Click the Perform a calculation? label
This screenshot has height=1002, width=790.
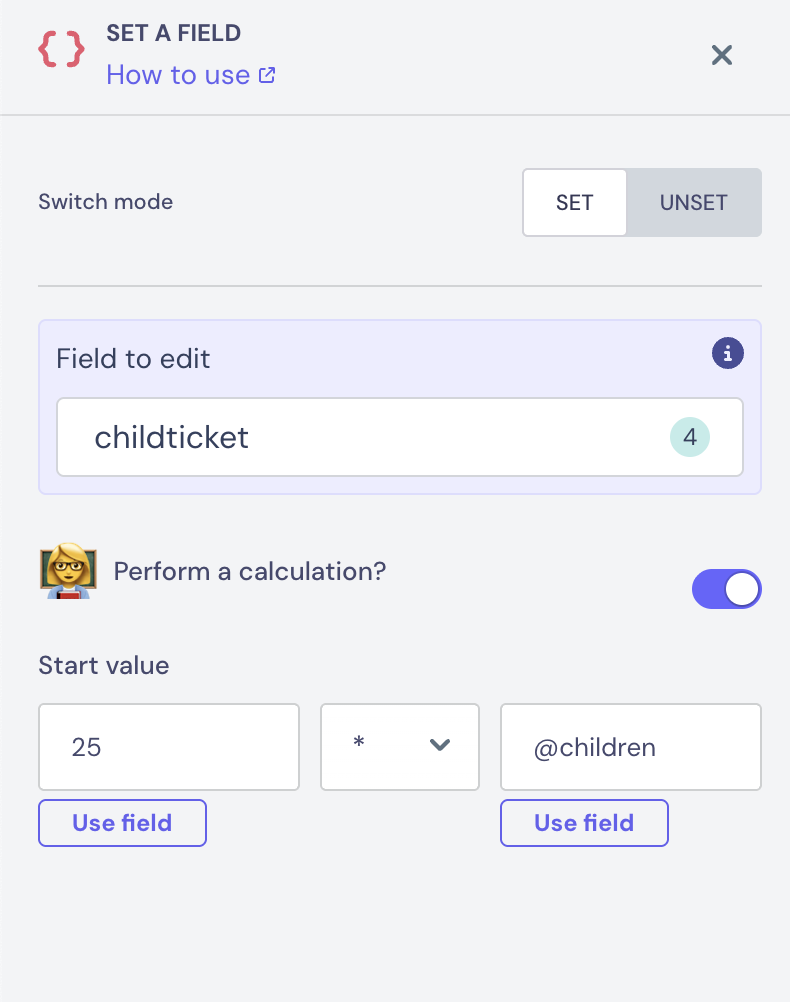tap(250, 572)
